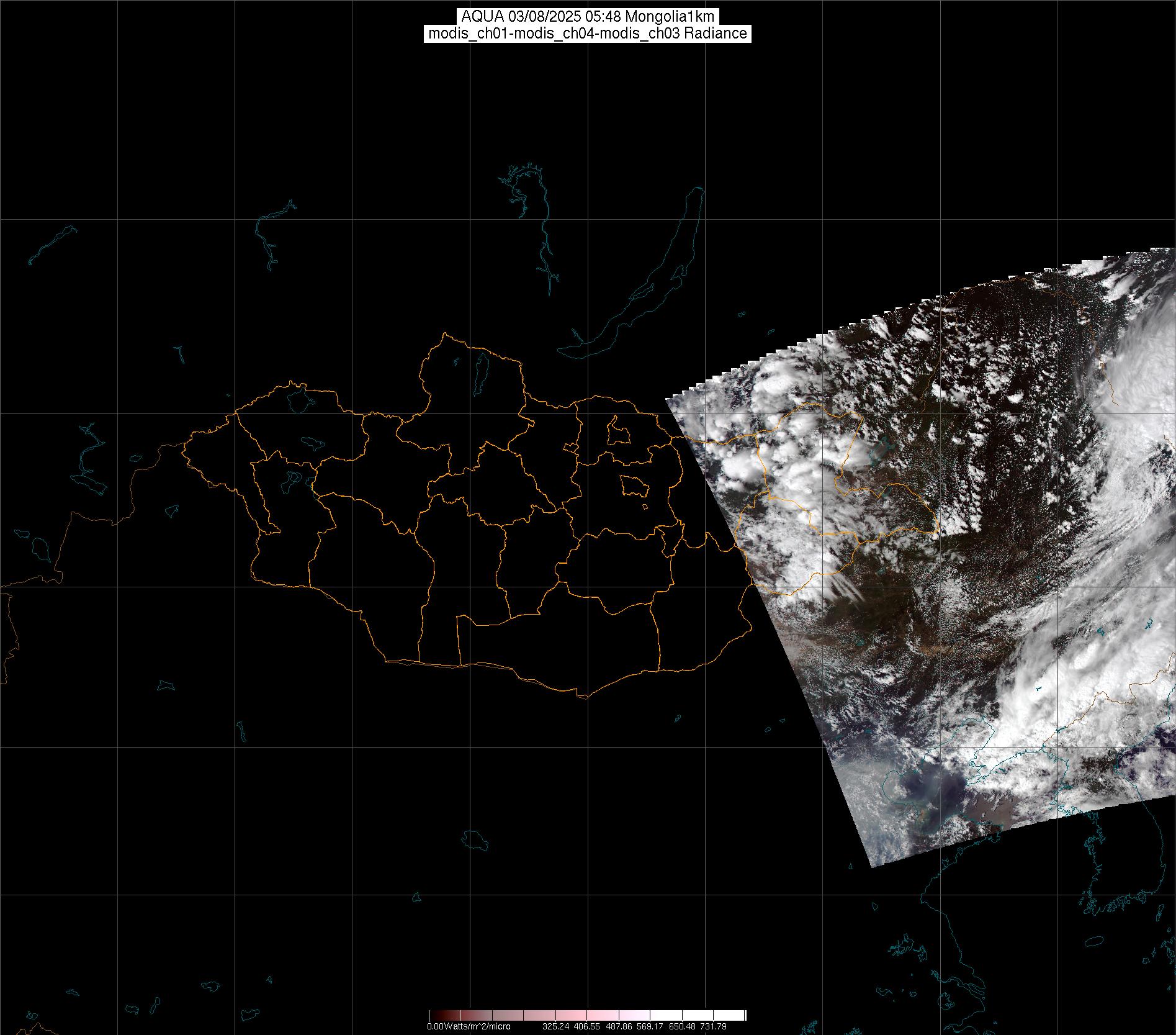Click the dark red start of the radiance colorbar
Image resolution: width=1176 pixels, height=1035 pixels.
(x=434, y=1016)
